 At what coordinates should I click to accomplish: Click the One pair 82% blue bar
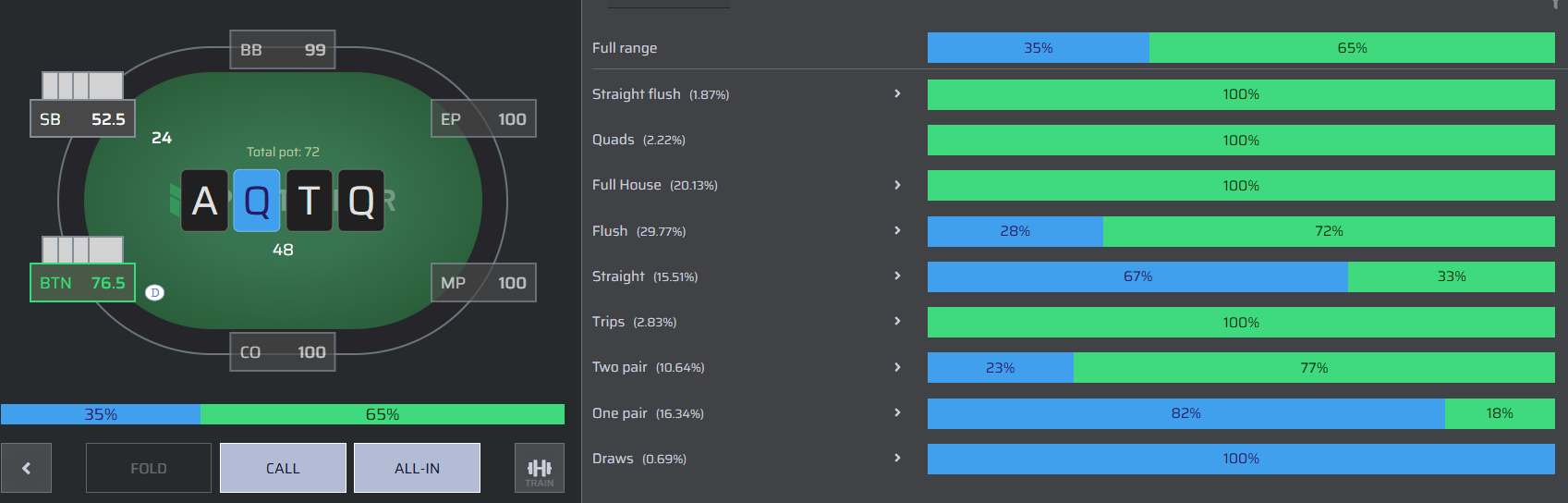[1186, 413]
